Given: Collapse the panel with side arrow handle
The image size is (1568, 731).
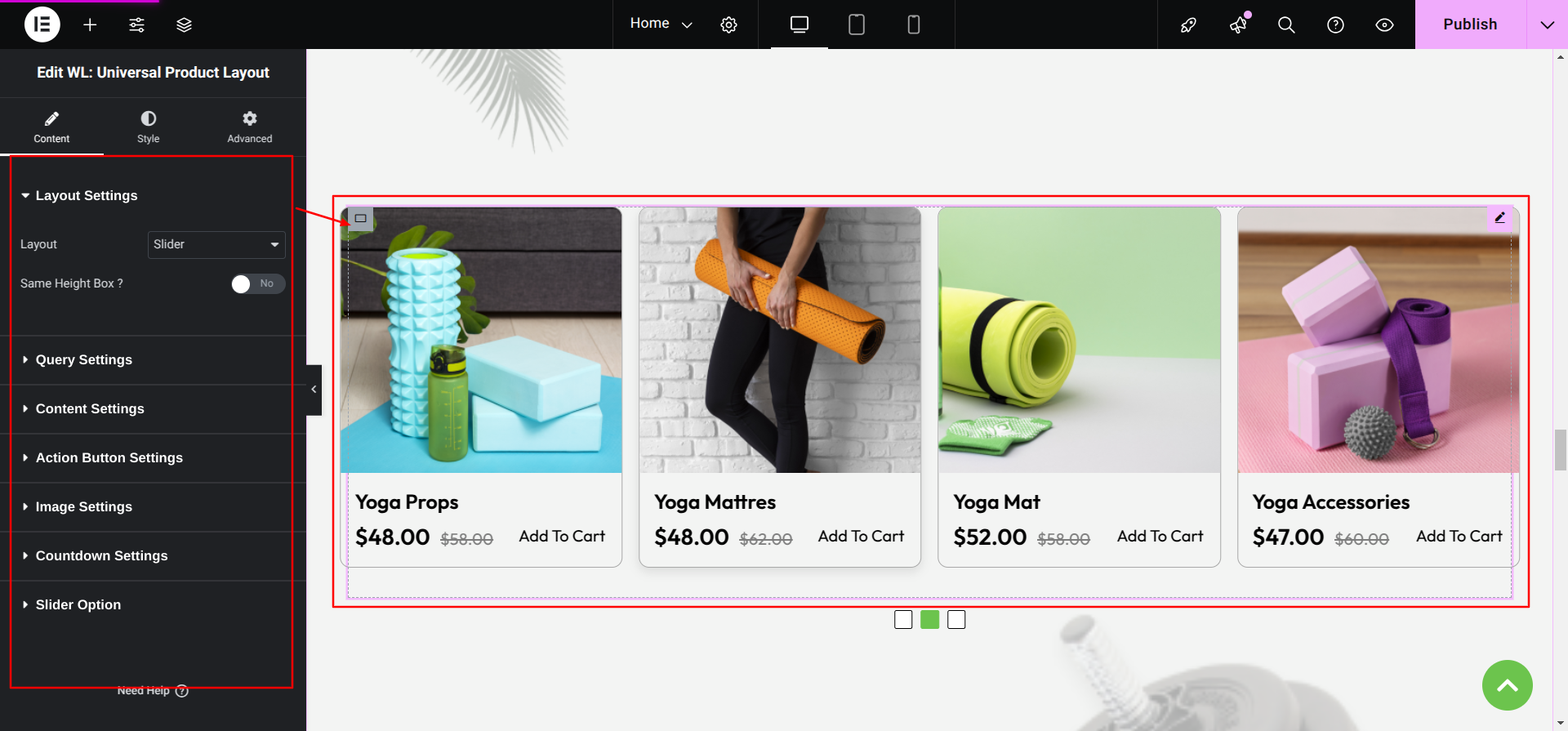Looking at the screenshot, I should (314, 390).
